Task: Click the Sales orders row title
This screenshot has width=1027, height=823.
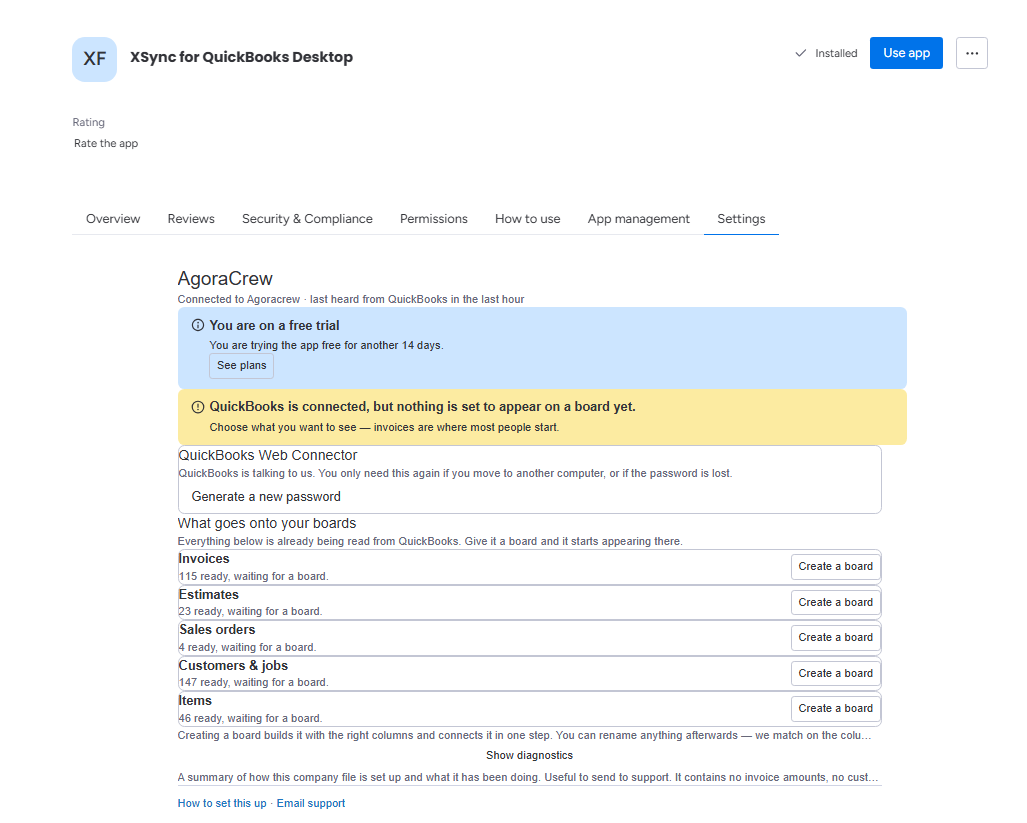Action: [x=217, y=630]
